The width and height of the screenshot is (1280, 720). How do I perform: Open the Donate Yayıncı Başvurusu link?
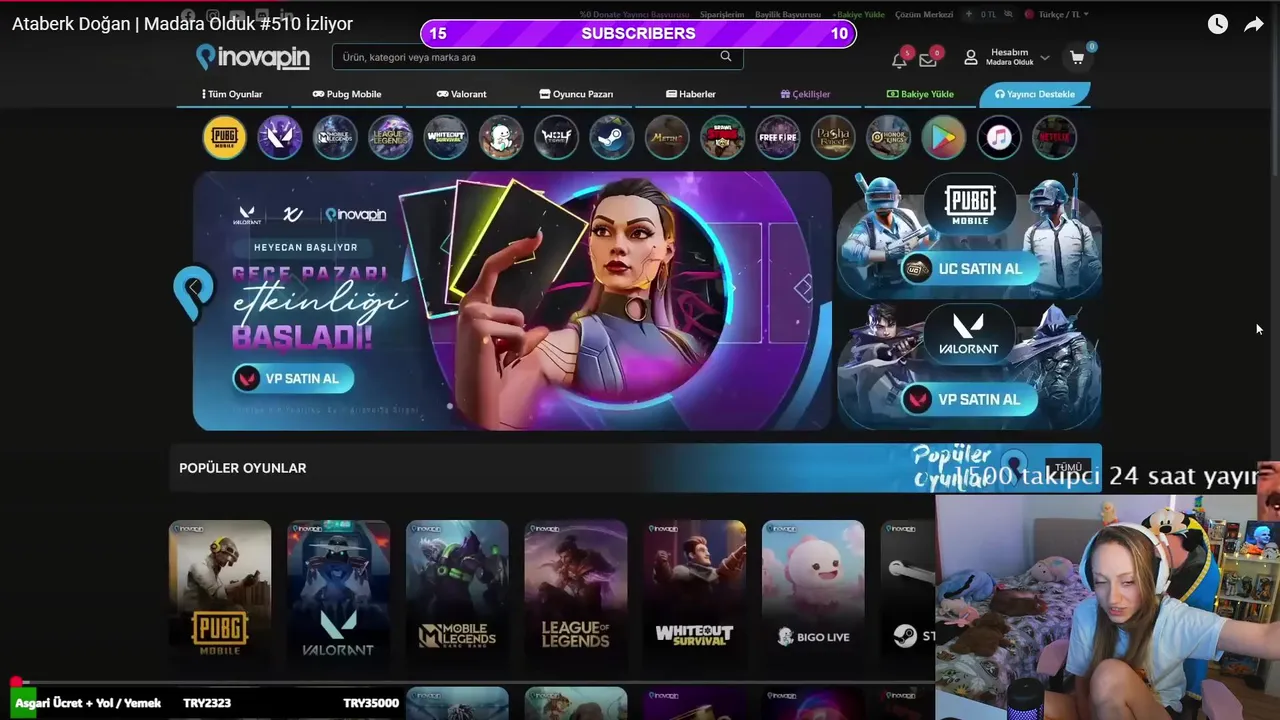pos(634,15)
